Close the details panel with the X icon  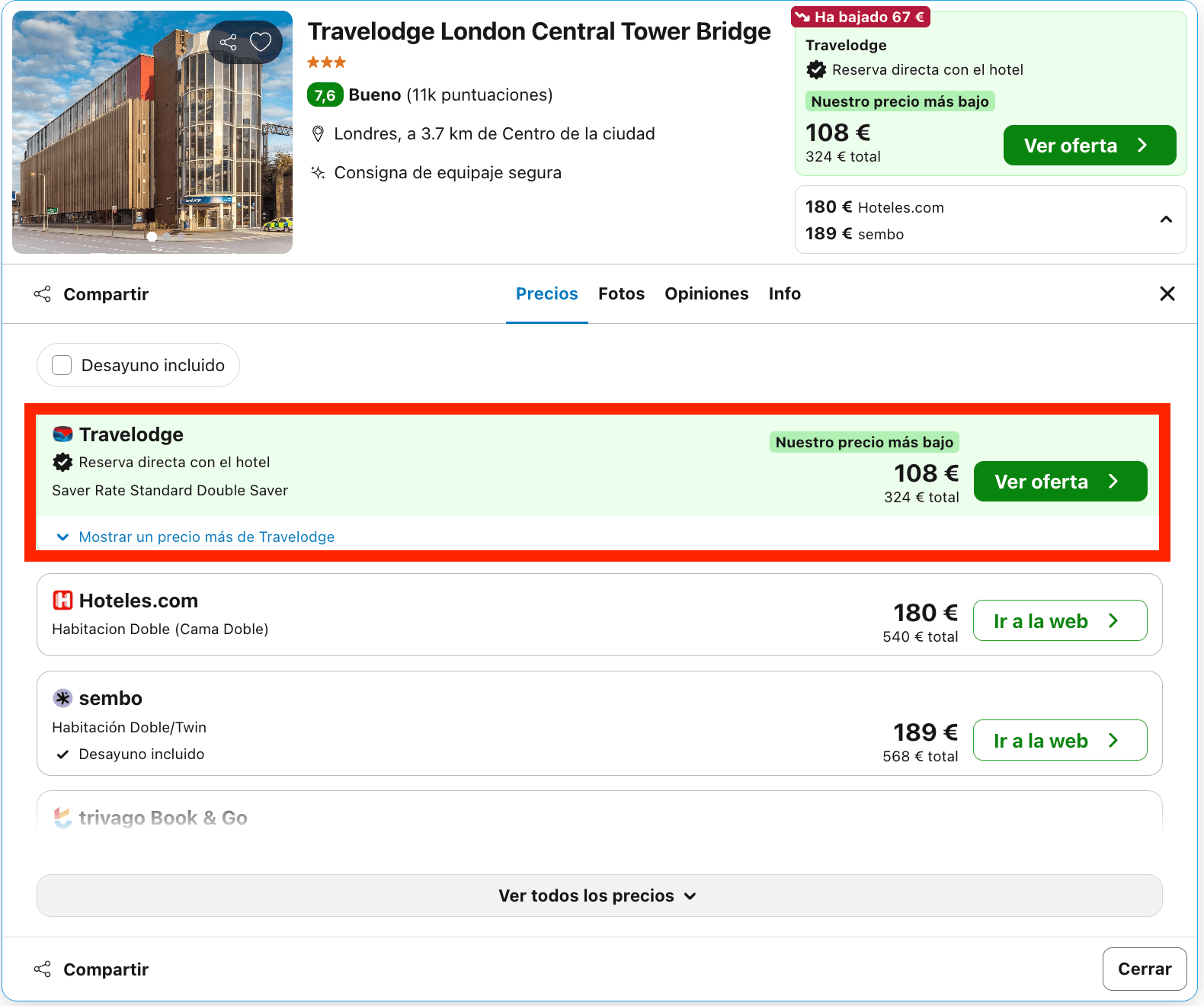[1167, 293]
